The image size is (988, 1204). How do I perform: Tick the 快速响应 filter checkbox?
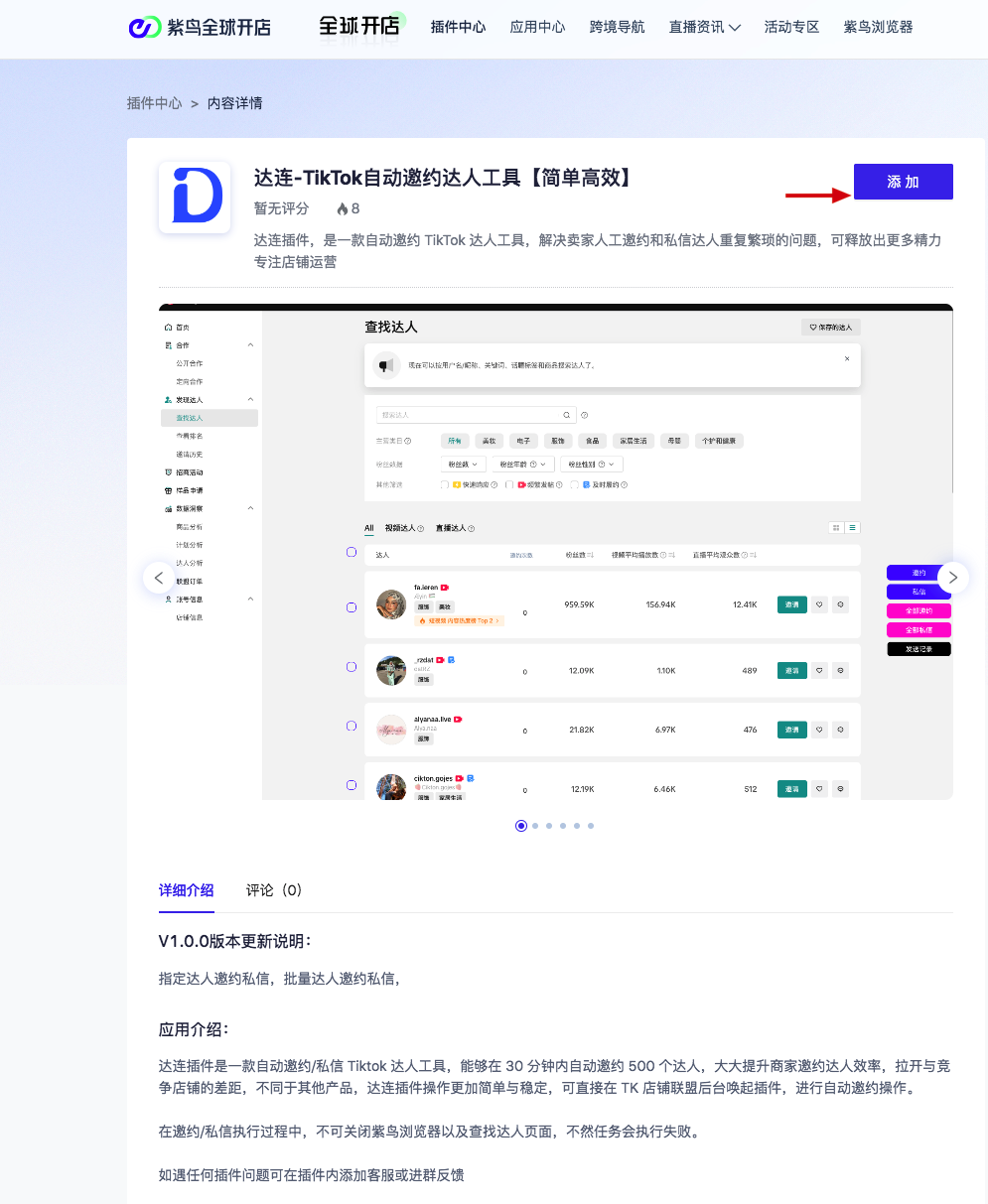click(444, 484)
